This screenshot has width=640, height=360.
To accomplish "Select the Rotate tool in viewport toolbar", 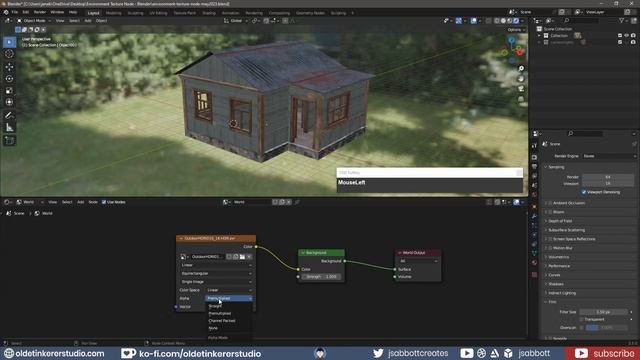I will click(x=9, y=79).
